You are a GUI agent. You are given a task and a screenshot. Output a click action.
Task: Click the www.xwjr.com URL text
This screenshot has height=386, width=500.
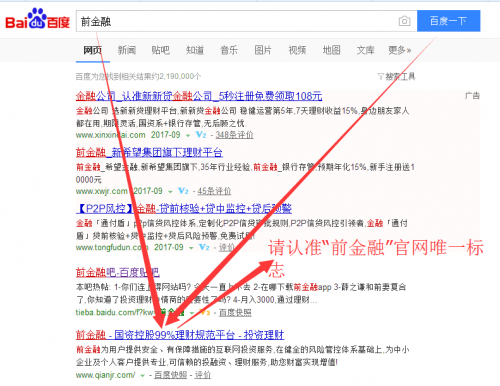[102, 191]
